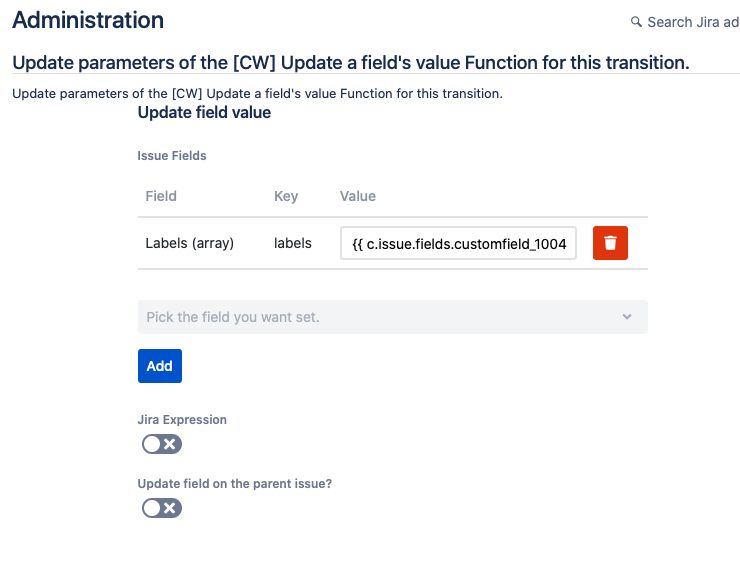Click the 'Issue Fields' label

[x=172, y=156]
